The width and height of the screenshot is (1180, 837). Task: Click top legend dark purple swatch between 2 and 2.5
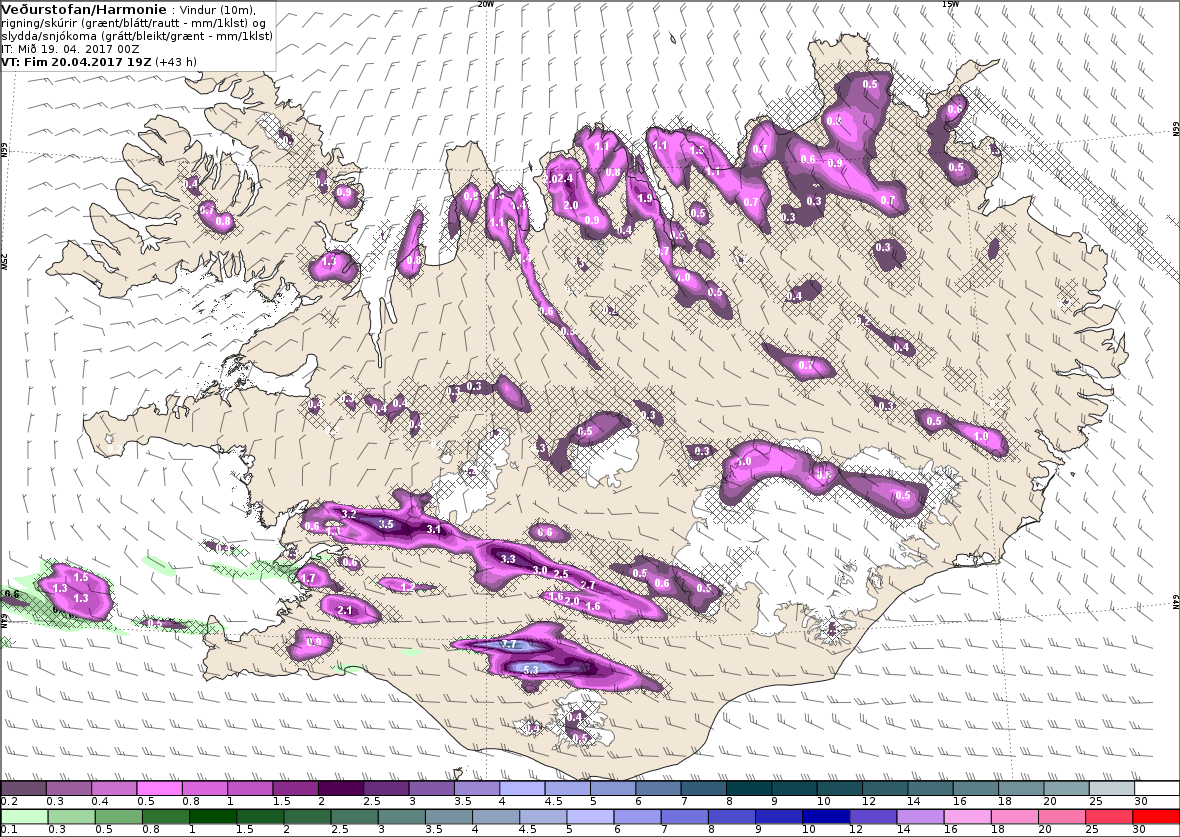click(340, 789)
